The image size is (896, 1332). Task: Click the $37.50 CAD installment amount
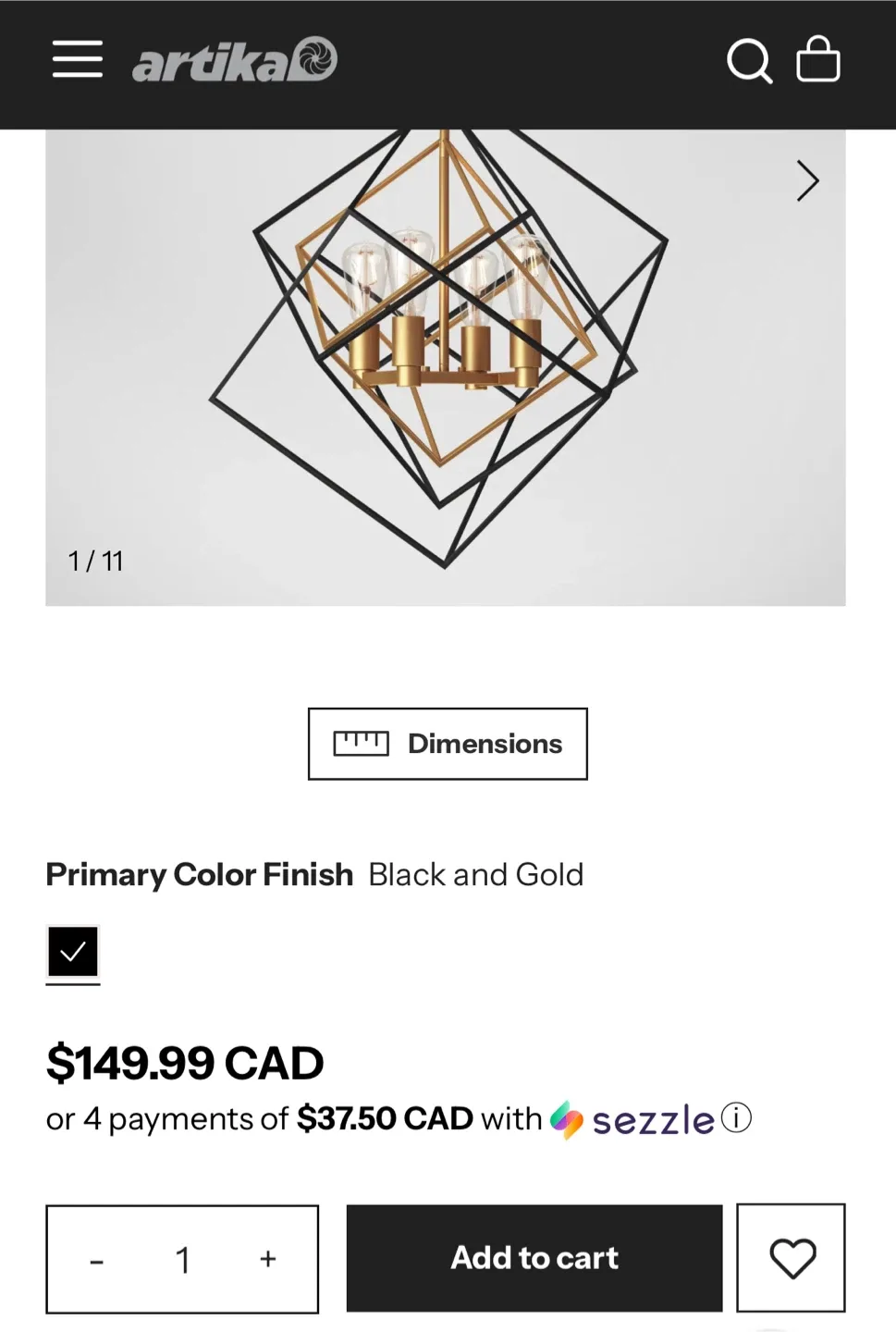pos(385,1119)
